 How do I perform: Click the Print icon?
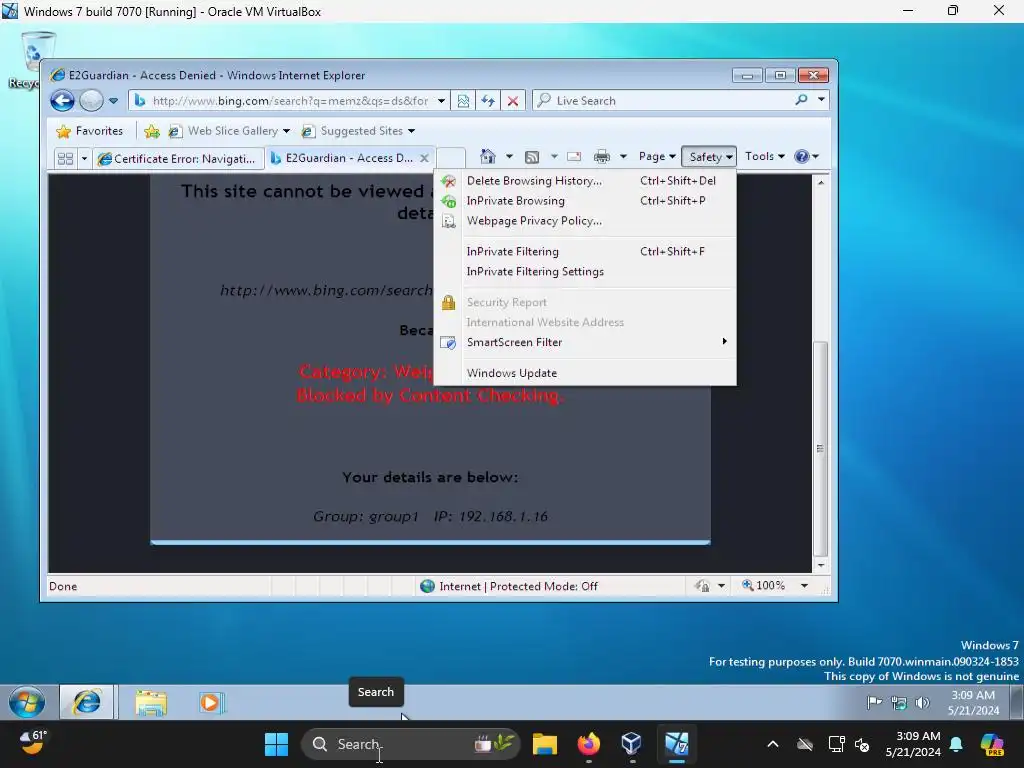(602, 157)
